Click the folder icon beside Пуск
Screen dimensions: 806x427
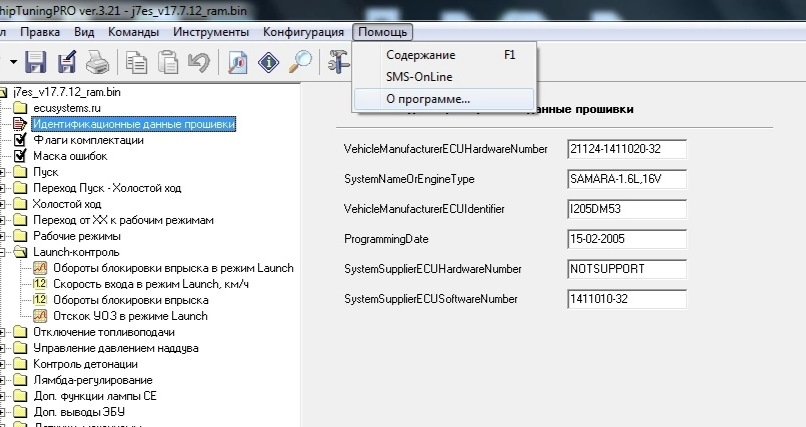[20, 172]
